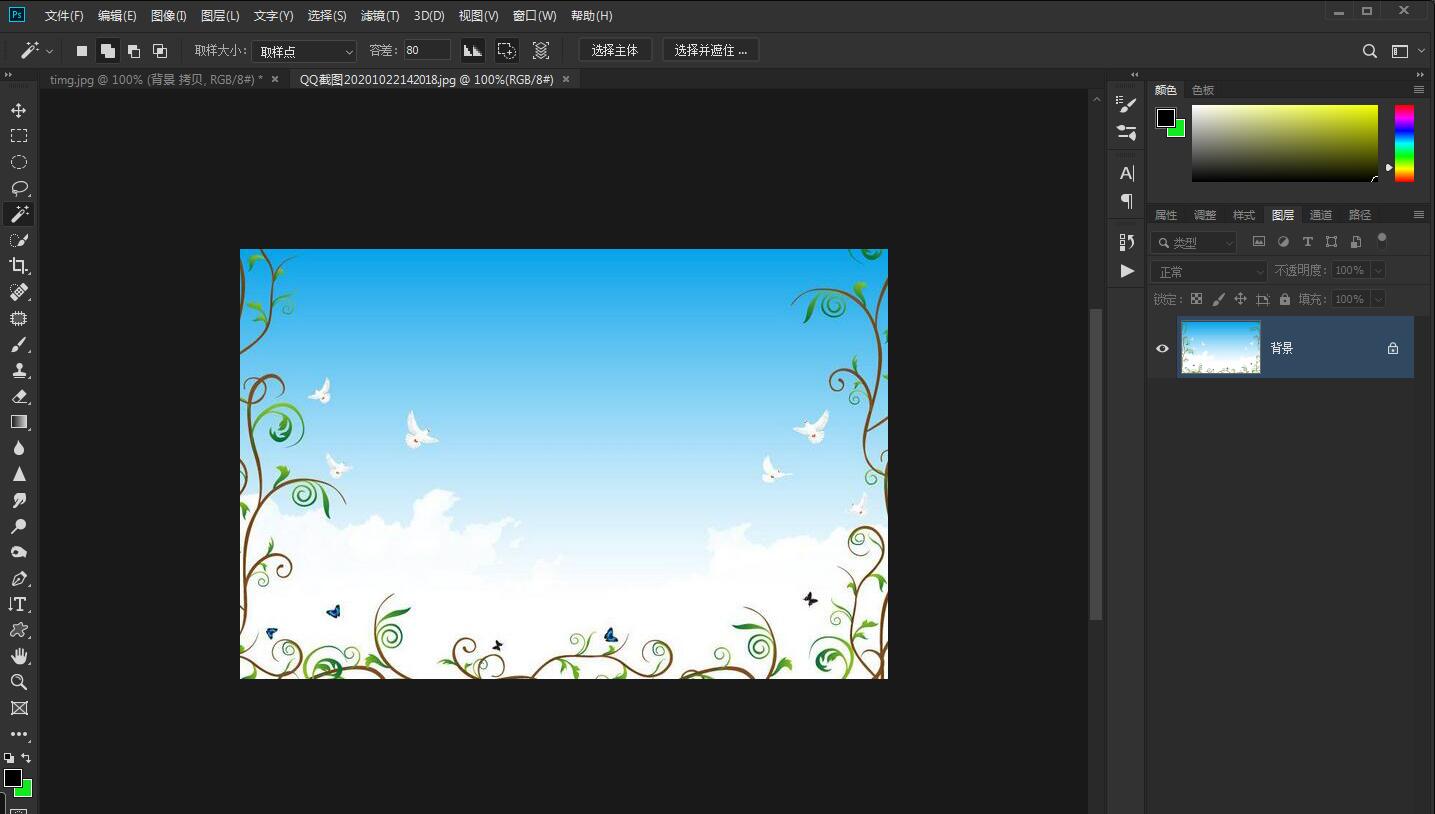This screenshot has width=1435, height=814.
Task: Select the Zoom tool
Action: 18,682
